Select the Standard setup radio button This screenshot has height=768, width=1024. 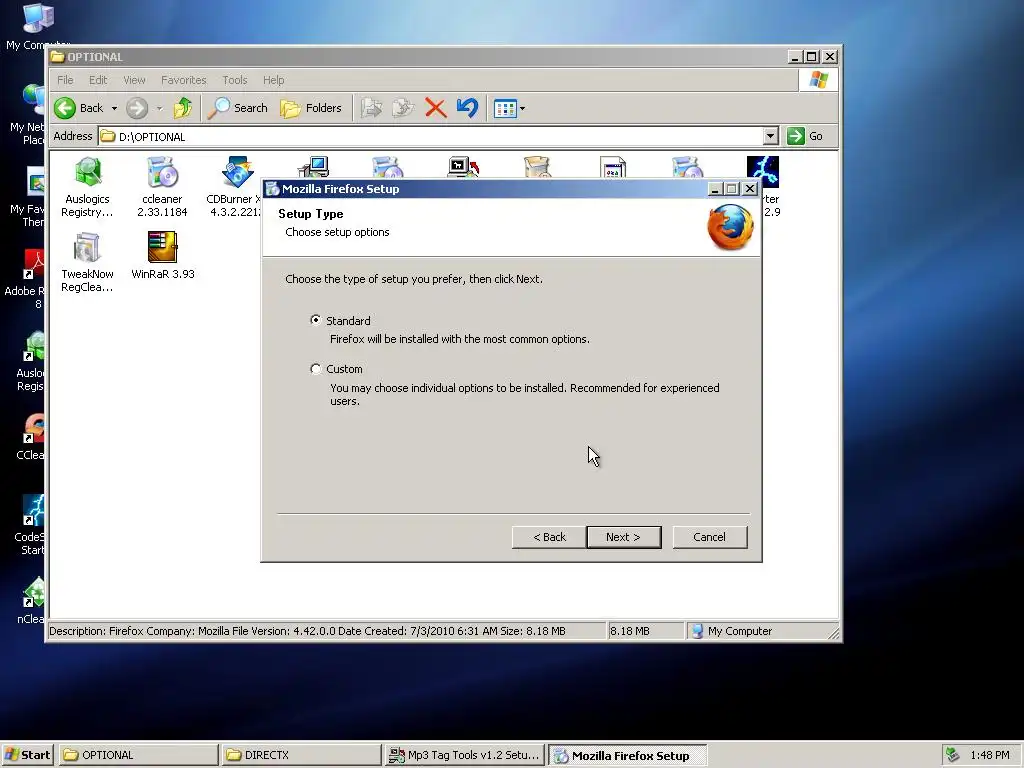[x=315, y=320]
